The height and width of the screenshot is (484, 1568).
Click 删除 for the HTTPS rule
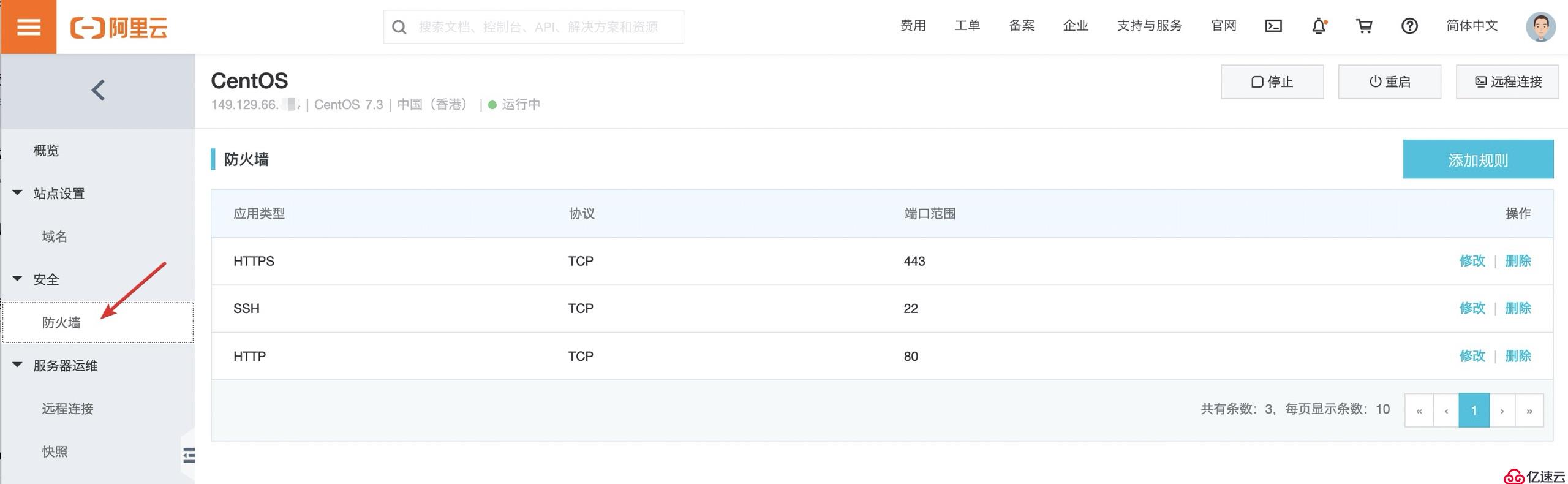tap(1518, 261)
